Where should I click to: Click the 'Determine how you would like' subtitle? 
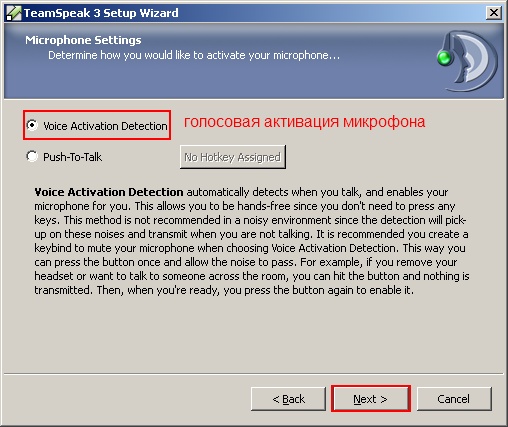(x=194, y=55)
